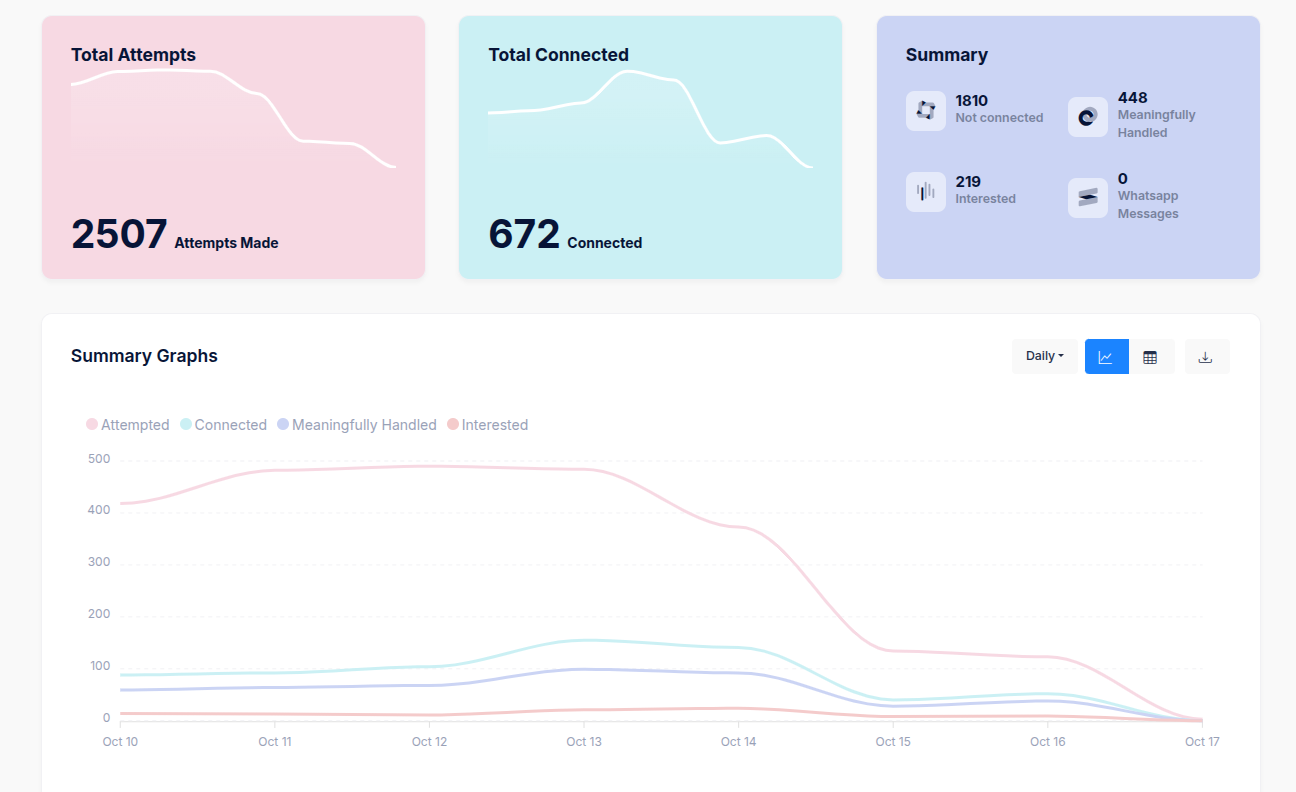Toggle the Interested legend entry
The width and height of the screenshot is (1296, 792).
click(x=487, y=425)
